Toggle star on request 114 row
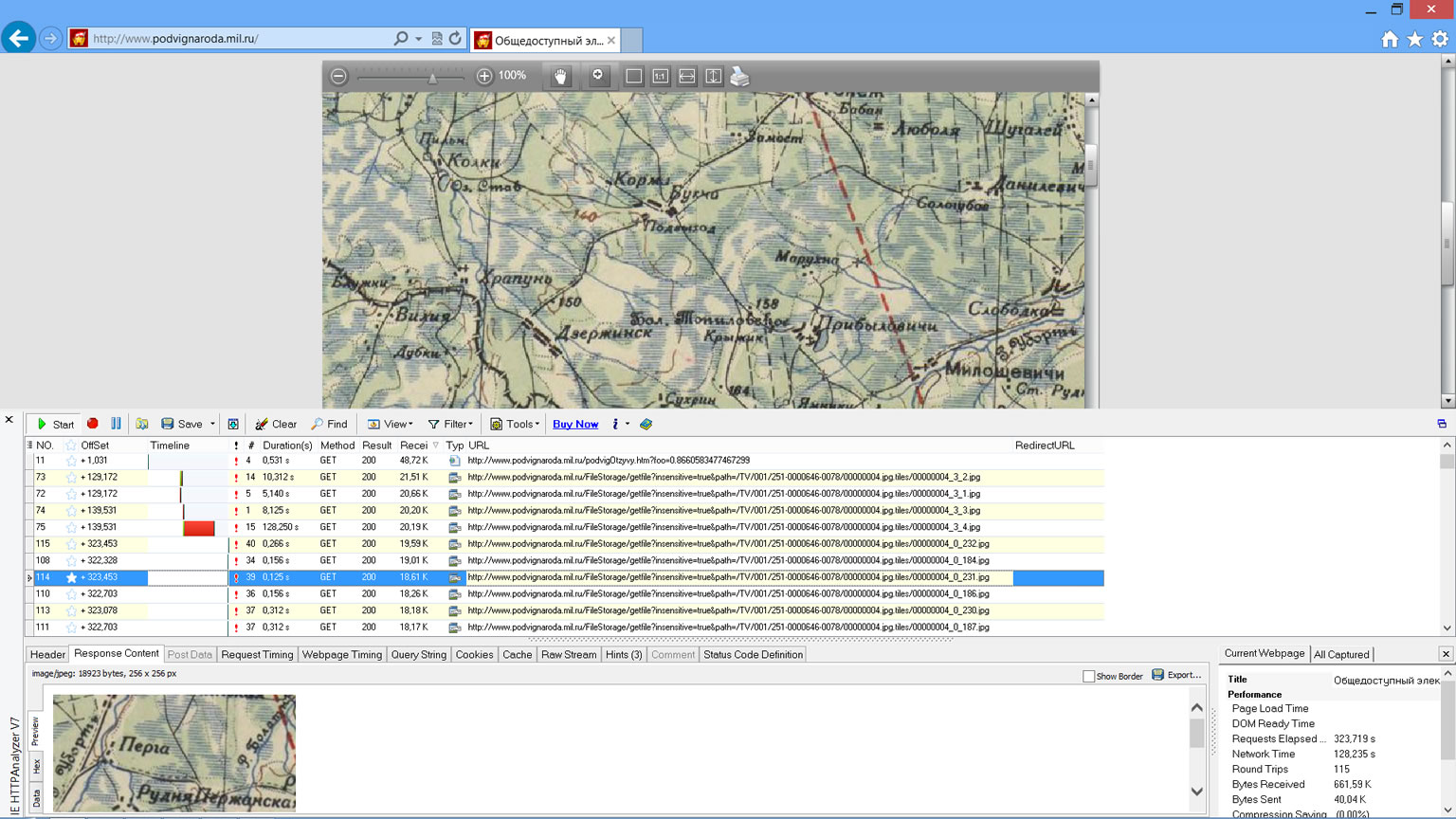This screenshot has height=819, width=1456. click(x=71, y=577)
